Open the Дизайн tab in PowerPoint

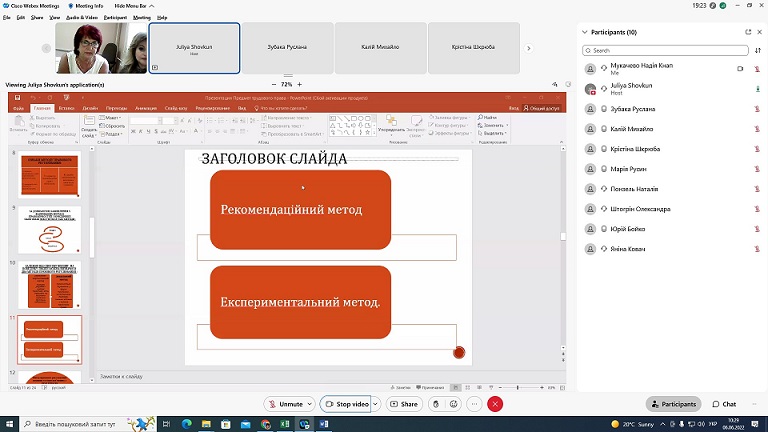coord(90,108)
